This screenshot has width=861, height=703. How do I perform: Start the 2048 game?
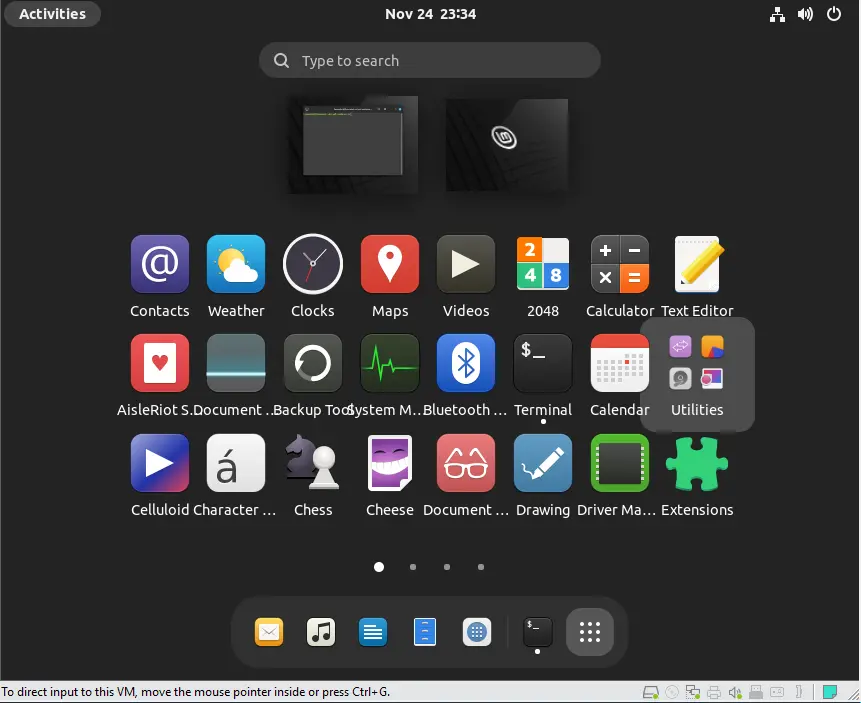(x=543, y=264)
